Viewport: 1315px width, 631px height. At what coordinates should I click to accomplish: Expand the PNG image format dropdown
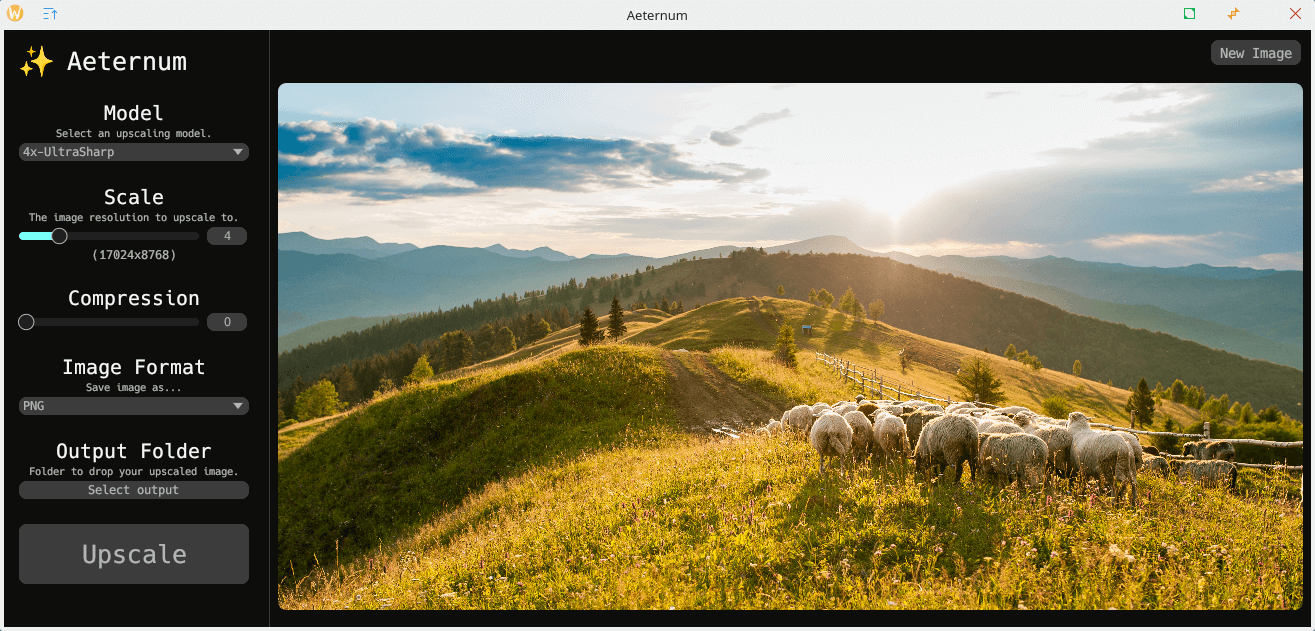(x=134, y=406)
